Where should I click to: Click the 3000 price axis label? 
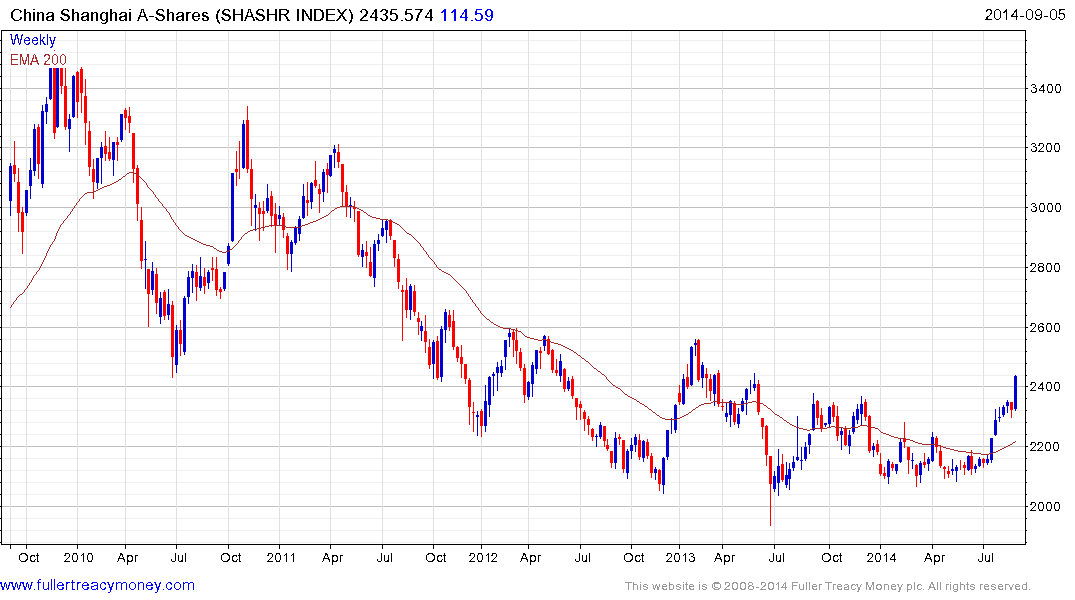point(1046,208)
